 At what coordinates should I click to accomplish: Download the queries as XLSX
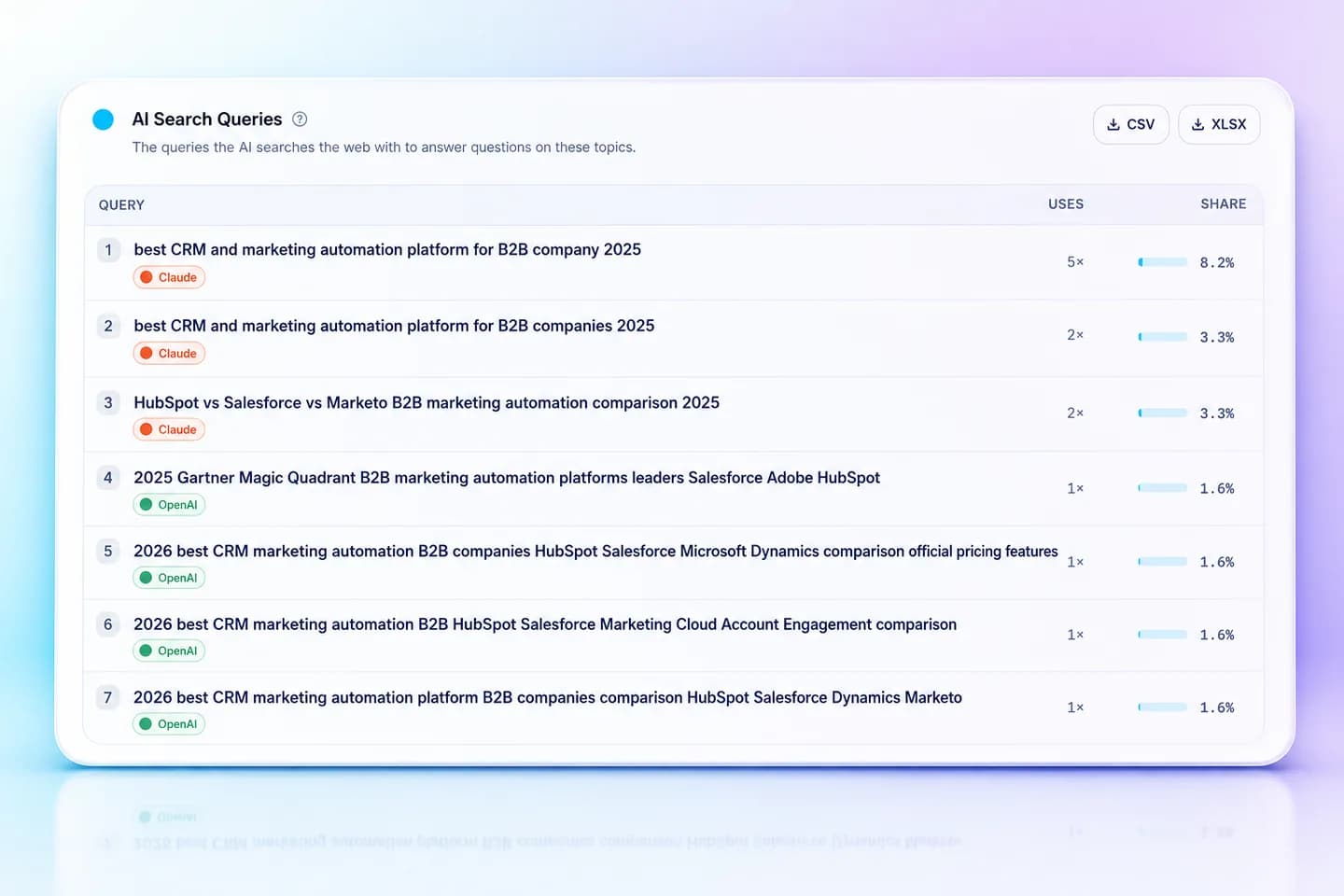tap(1219, 124)
